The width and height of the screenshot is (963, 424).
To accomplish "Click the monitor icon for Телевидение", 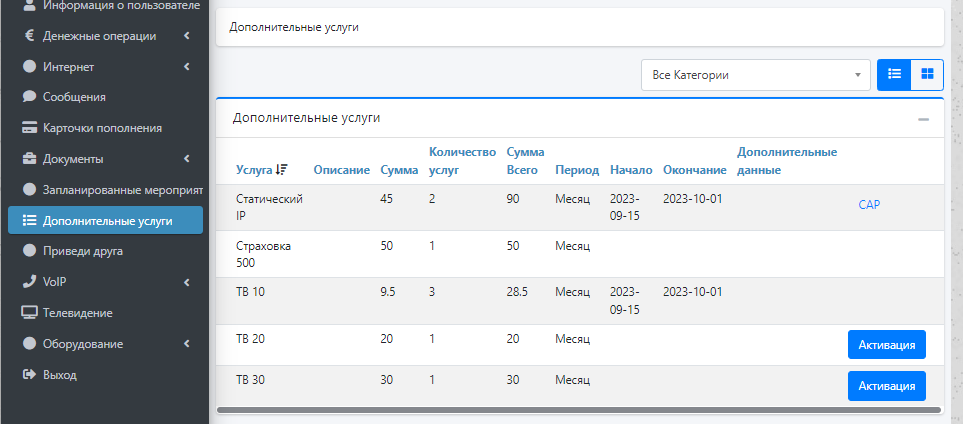I will pos(29,313).
